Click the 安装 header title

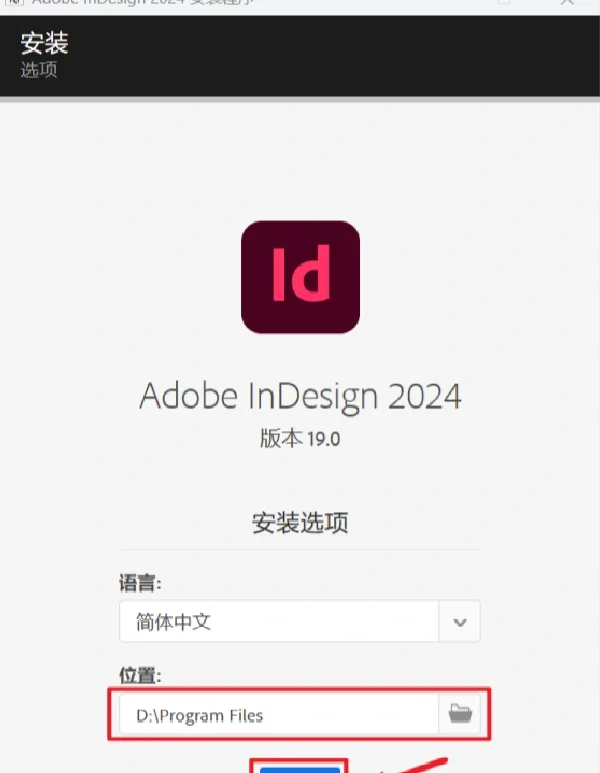coord(44,43)
